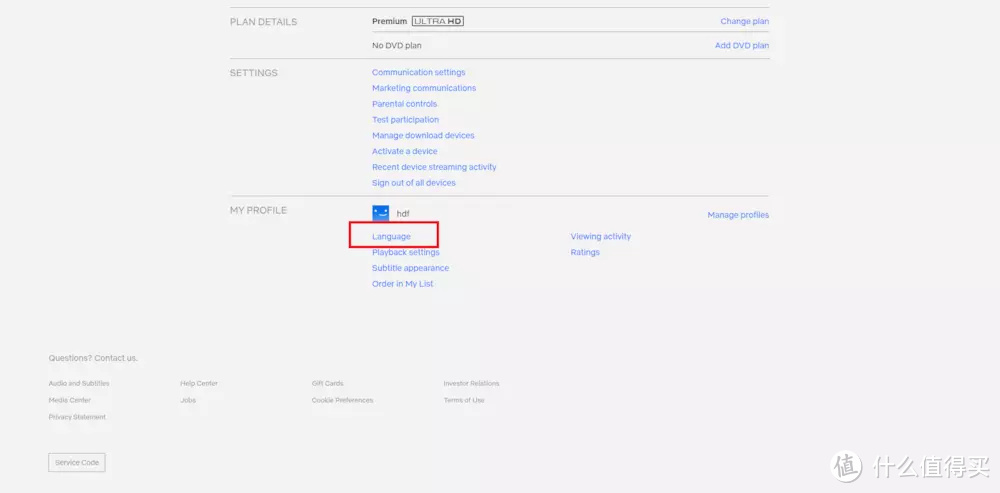Open the Language setting link
Image resolution: width=1000 pixels, height=493 pixels.
tap(391, 236)
